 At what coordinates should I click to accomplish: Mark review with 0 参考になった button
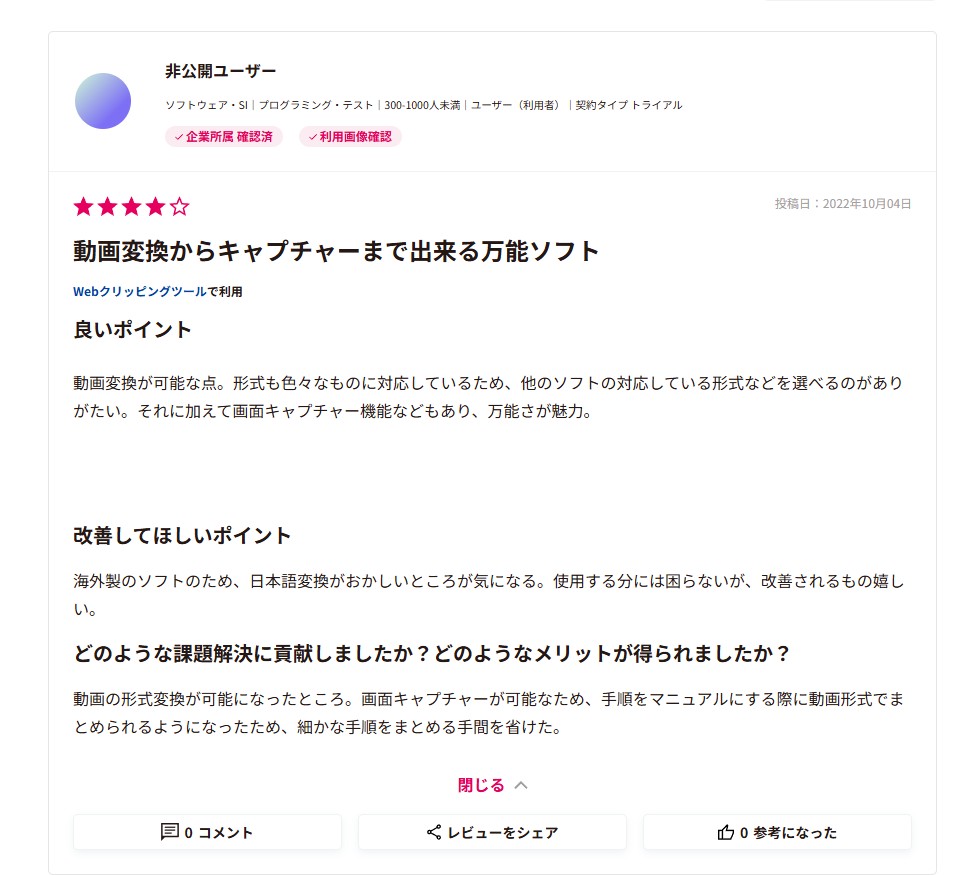(777, 832)
